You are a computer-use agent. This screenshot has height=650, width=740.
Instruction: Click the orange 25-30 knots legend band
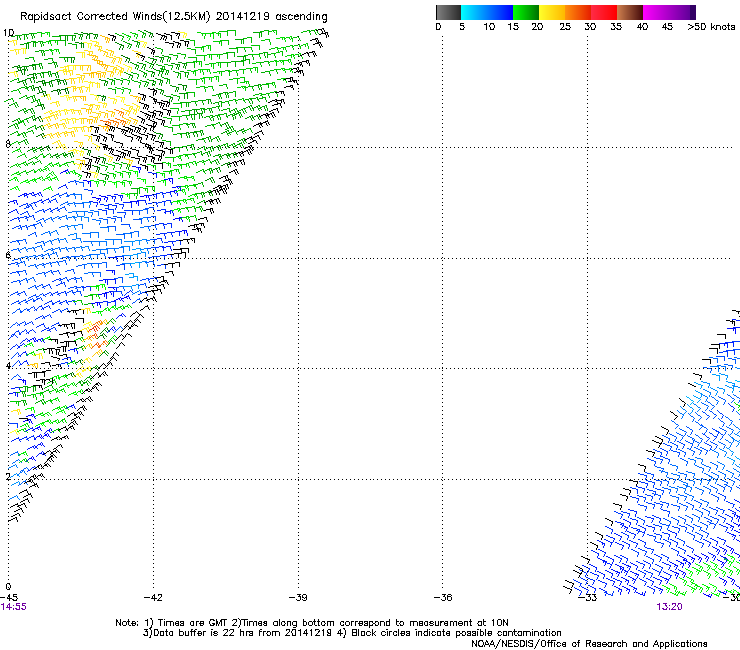pyautogui.click(x=578, y=12)
